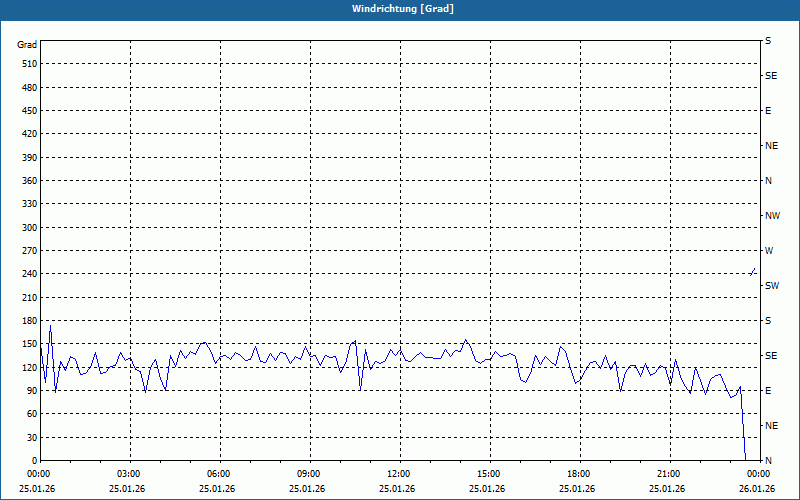Click the E compass label level with 450
Screen dimensions: 800x500
768,111
